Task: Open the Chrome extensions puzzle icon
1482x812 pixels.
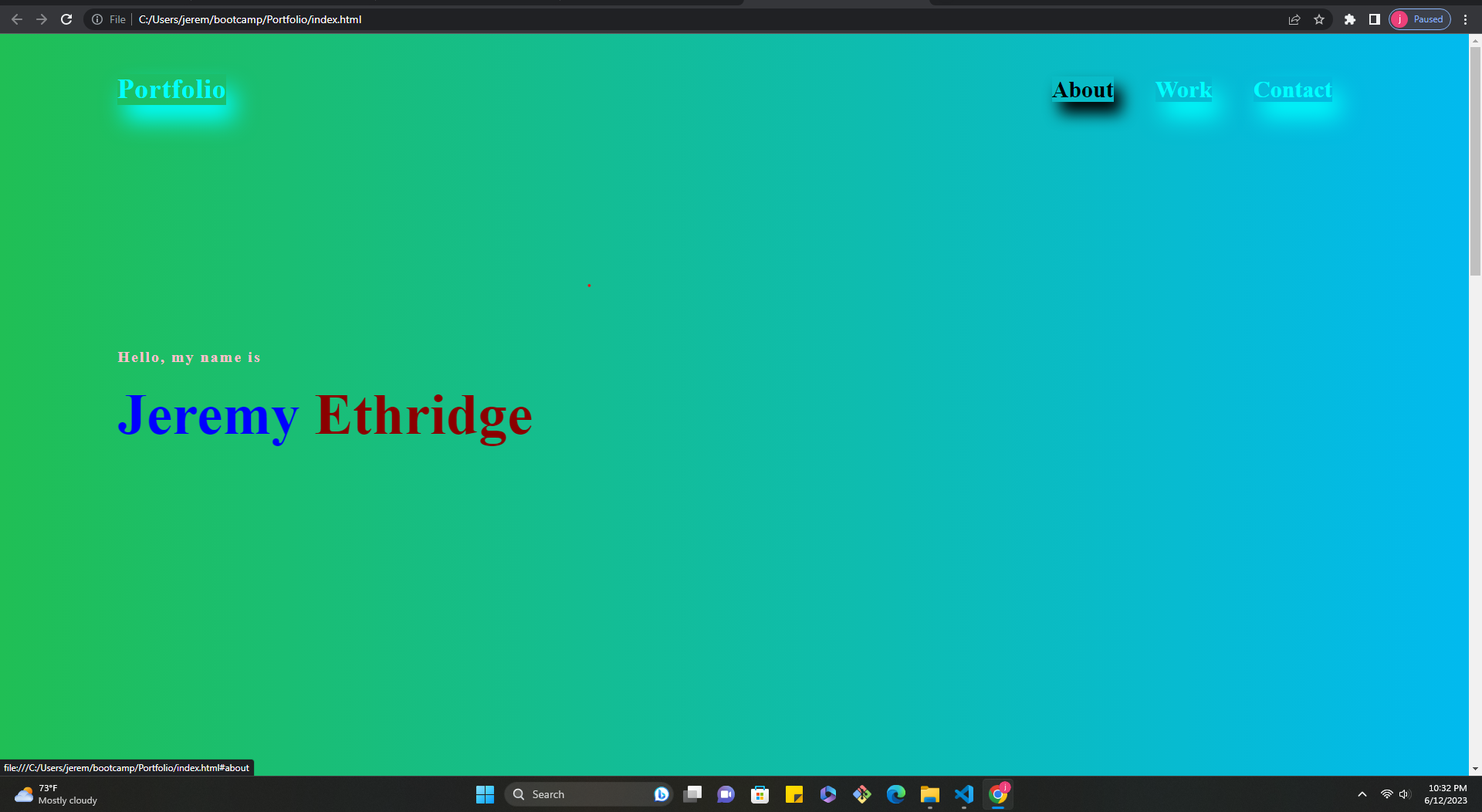Action: 1350,19
